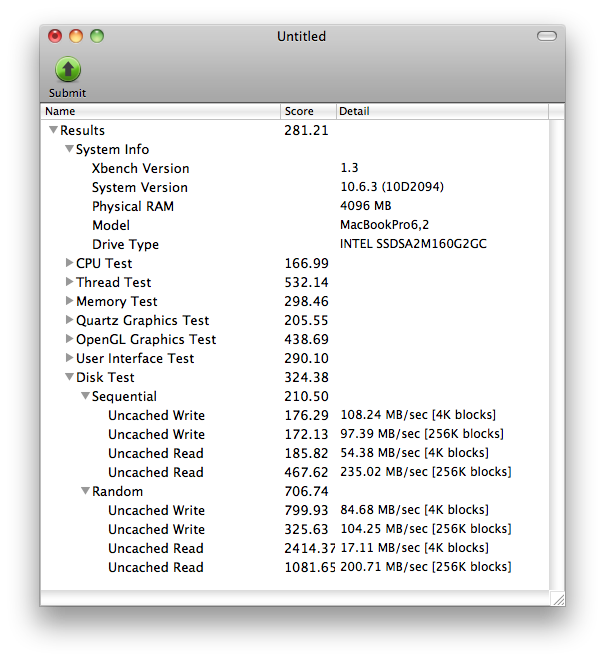This screenshot has width=605, height=661.
Task: Click the window resize grip corner
Action: [557, 598]
